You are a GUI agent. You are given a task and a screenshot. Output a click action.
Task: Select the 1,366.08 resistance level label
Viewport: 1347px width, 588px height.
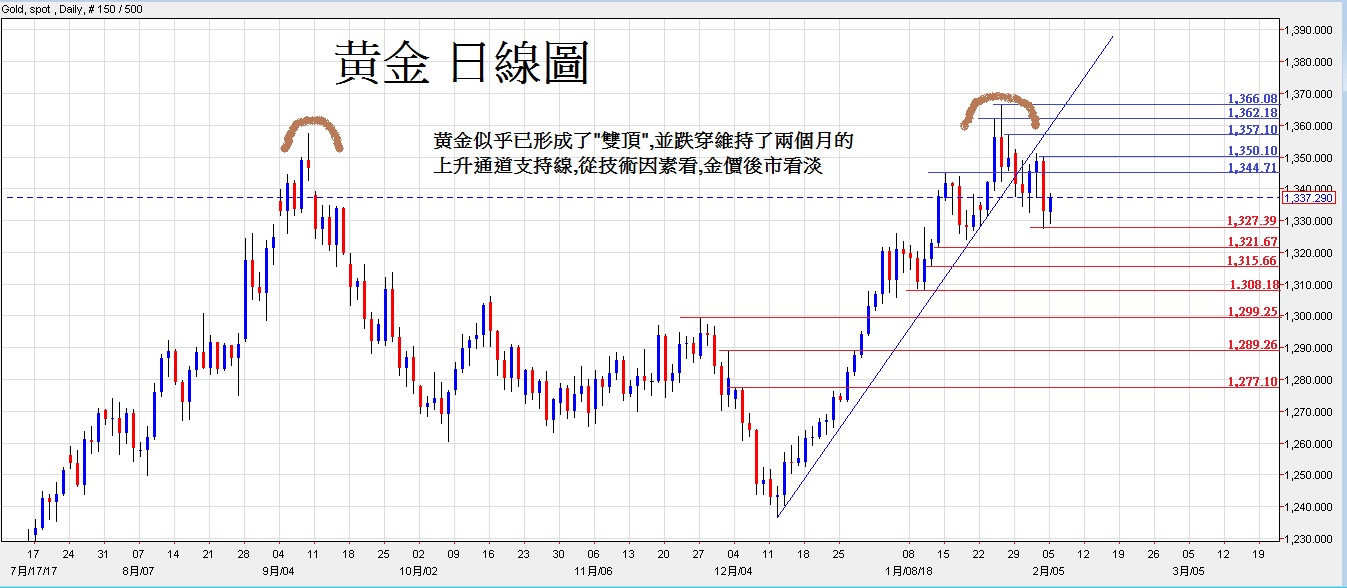coord(1252,99)
